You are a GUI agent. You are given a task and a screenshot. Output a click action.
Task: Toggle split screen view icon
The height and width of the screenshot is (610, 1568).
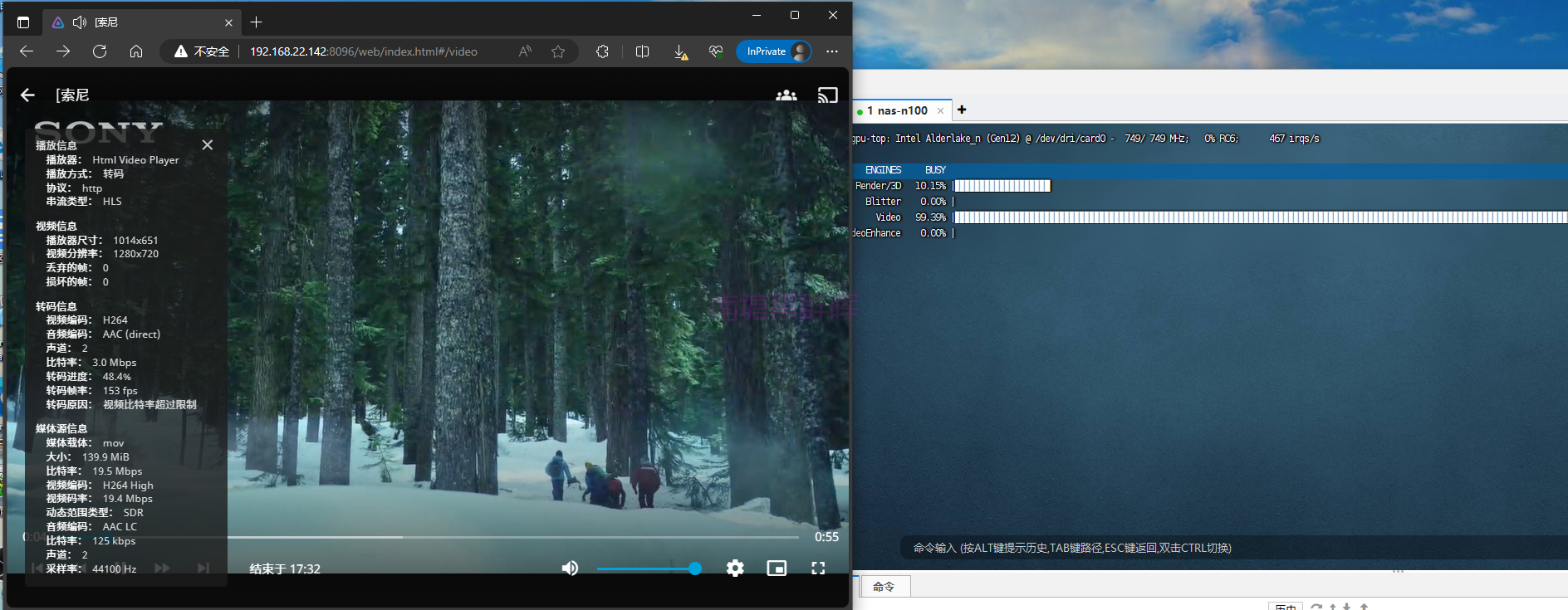tap(642, 51)
